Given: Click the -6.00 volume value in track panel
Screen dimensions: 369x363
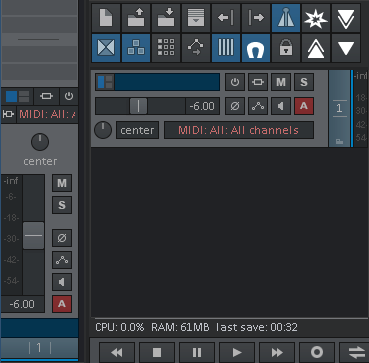Looking at the screenshot, I should pyautogui.click(x=202, y=106).
